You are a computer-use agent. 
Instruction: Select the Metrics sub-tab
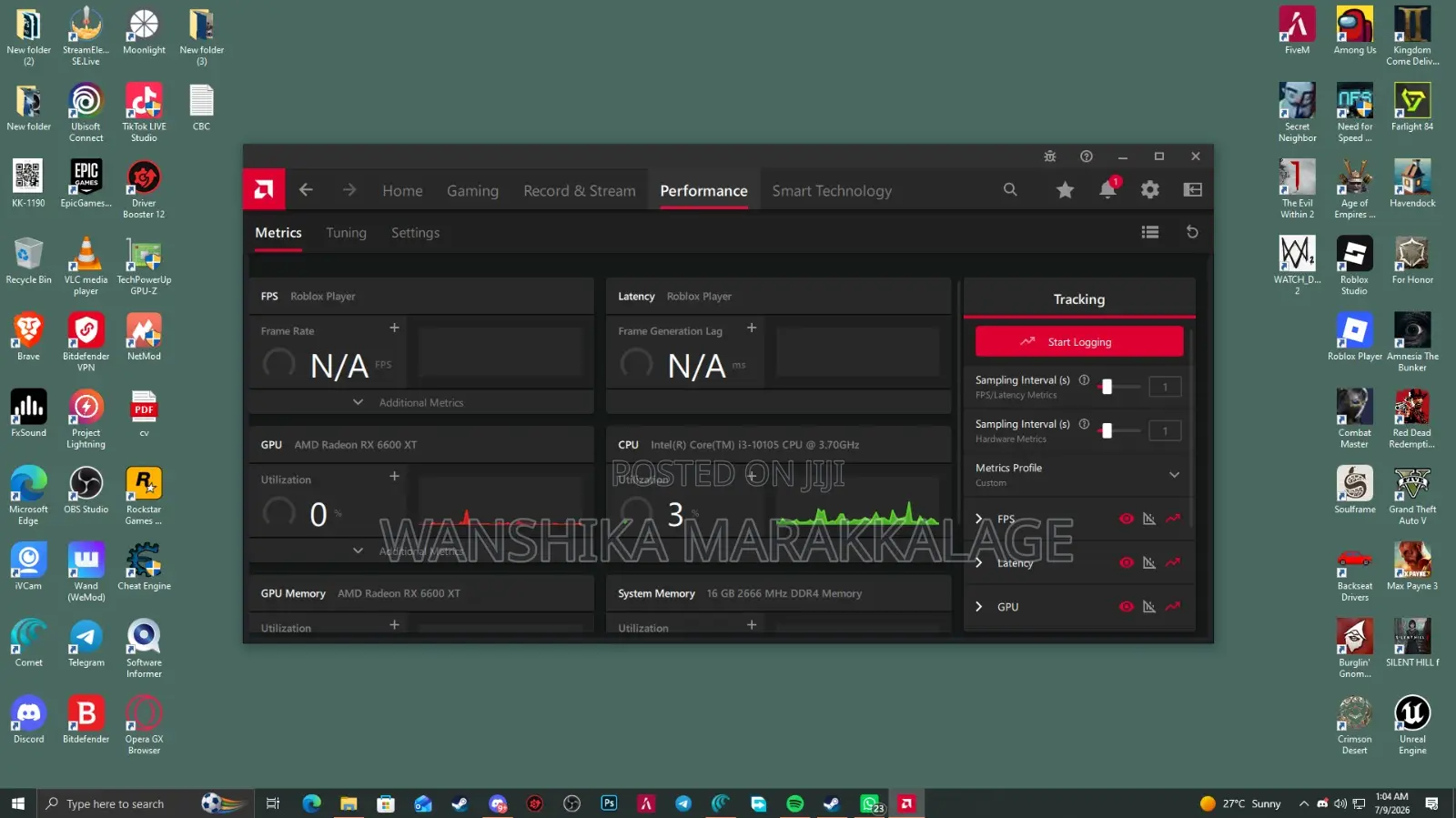pos(278,233)
